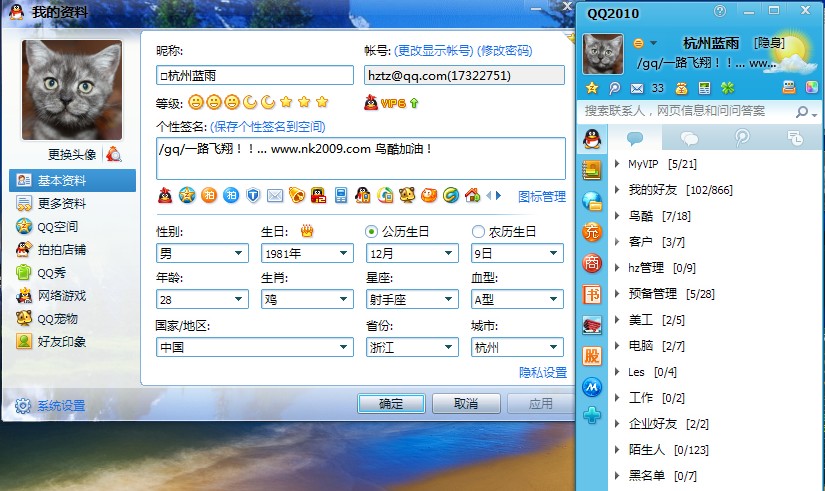Open the 血型 dropdown showing A型
Image resolution: width=825 pixels, height=491 pixels.
click(517, 299)
